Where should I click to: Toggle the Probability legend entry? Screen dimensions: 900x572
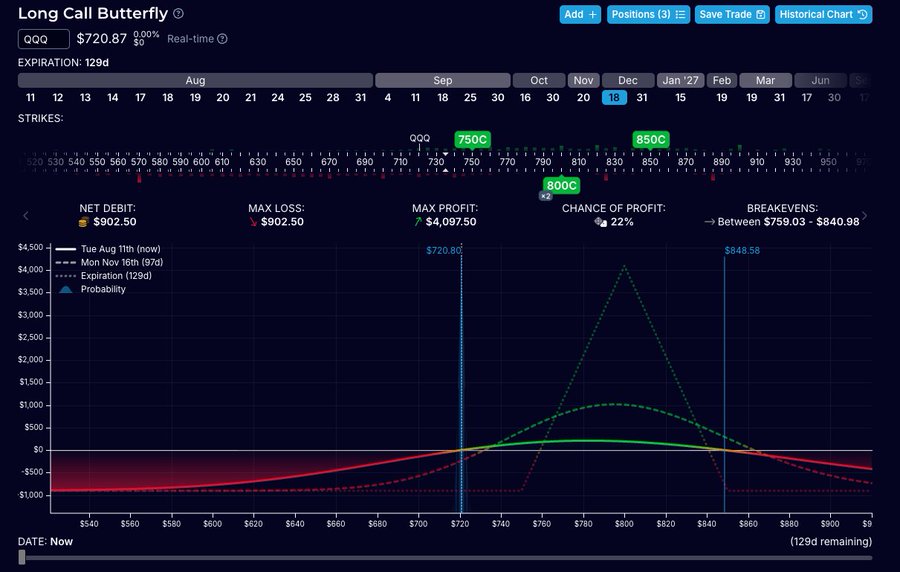pyautogui.click(x=91, y=289)
